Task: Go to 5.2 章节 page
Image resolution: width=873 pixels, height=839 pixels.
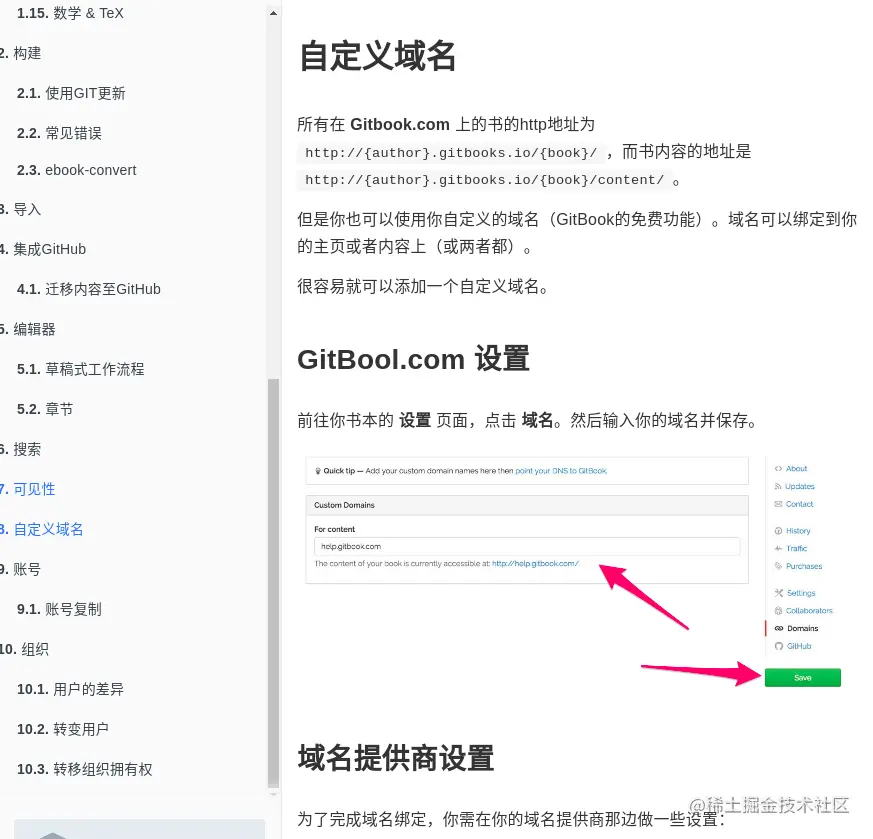Action: pos(45,410)
